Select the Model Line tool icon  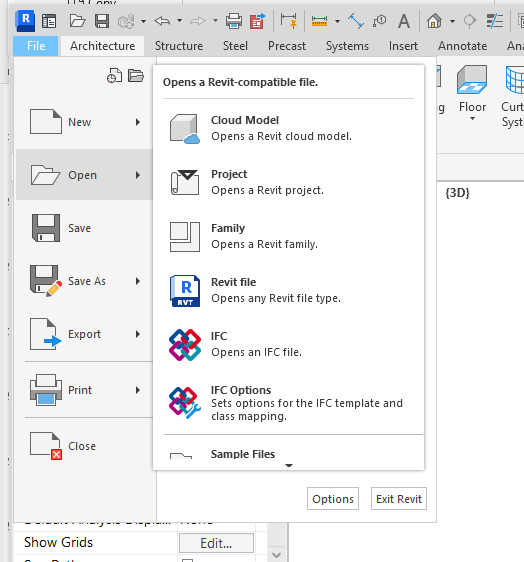pyautogui.click(x=356, y=21)
